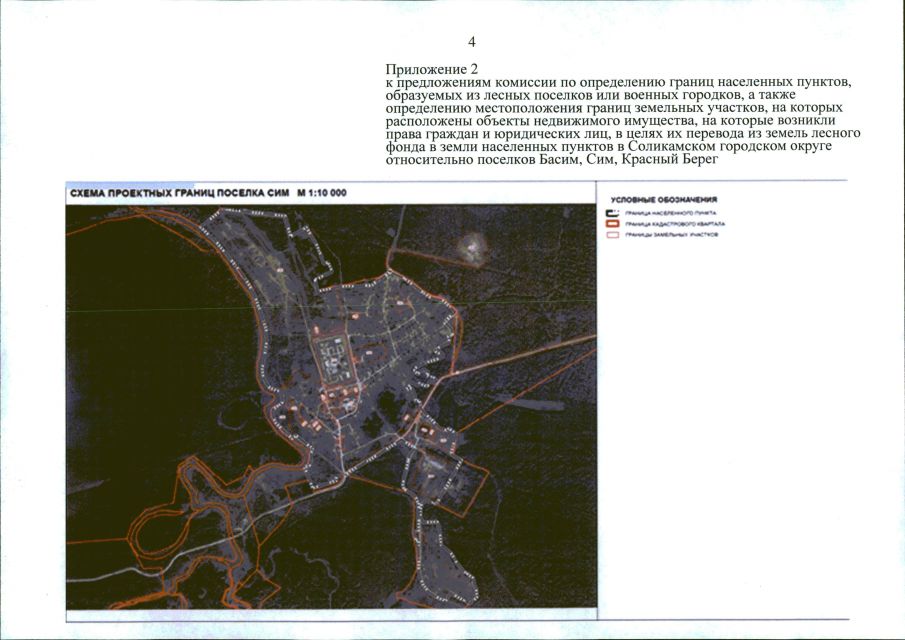Click the map title 'СХЕМА ПРОЕКТНЫХ ГРАНИЦ ПОСЕЛКА СИМ'
Screen dimensions: 905x640
tap(179, 193)
